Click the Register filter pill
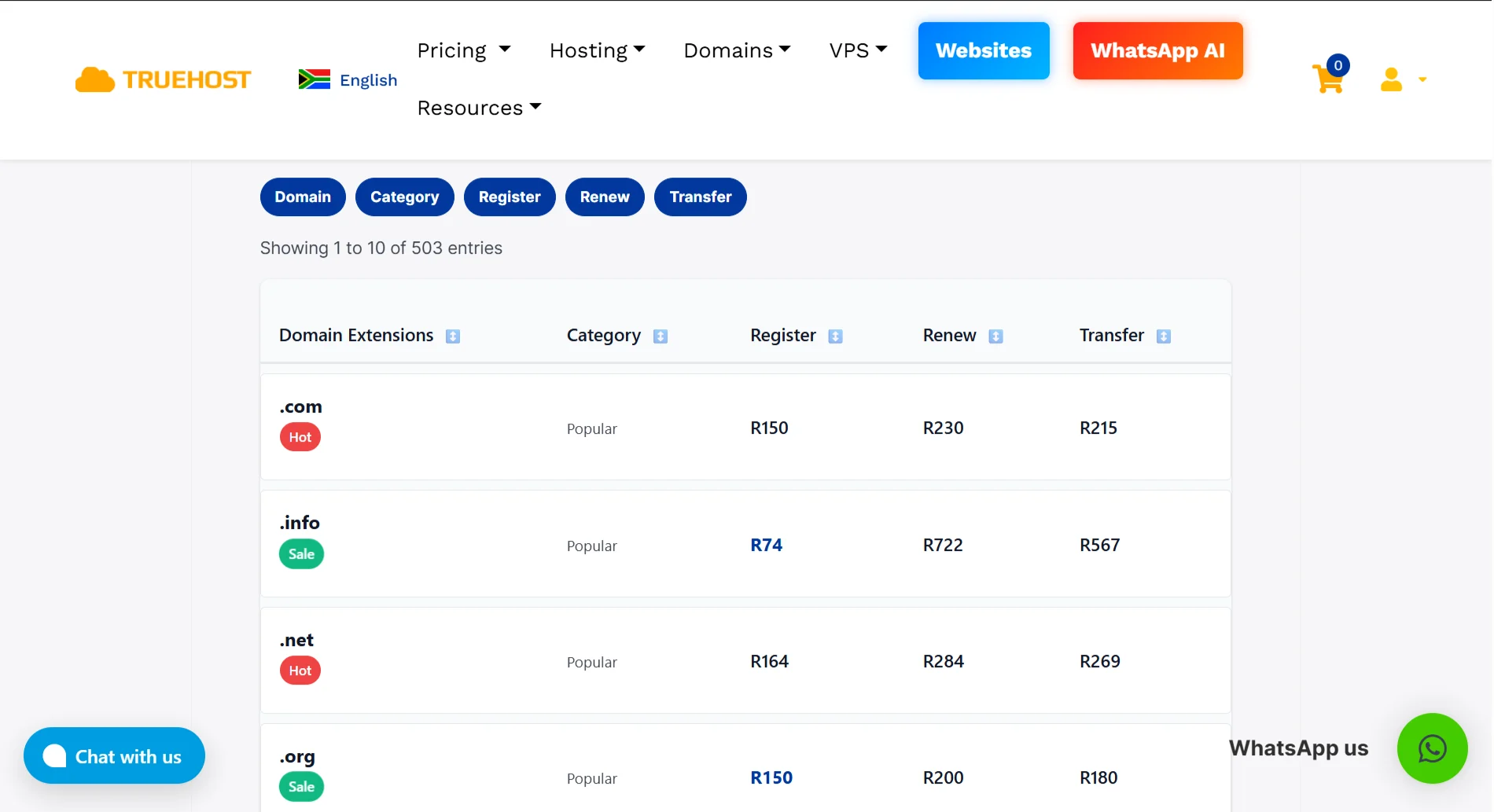1494x812 pixels. (510, 197)
